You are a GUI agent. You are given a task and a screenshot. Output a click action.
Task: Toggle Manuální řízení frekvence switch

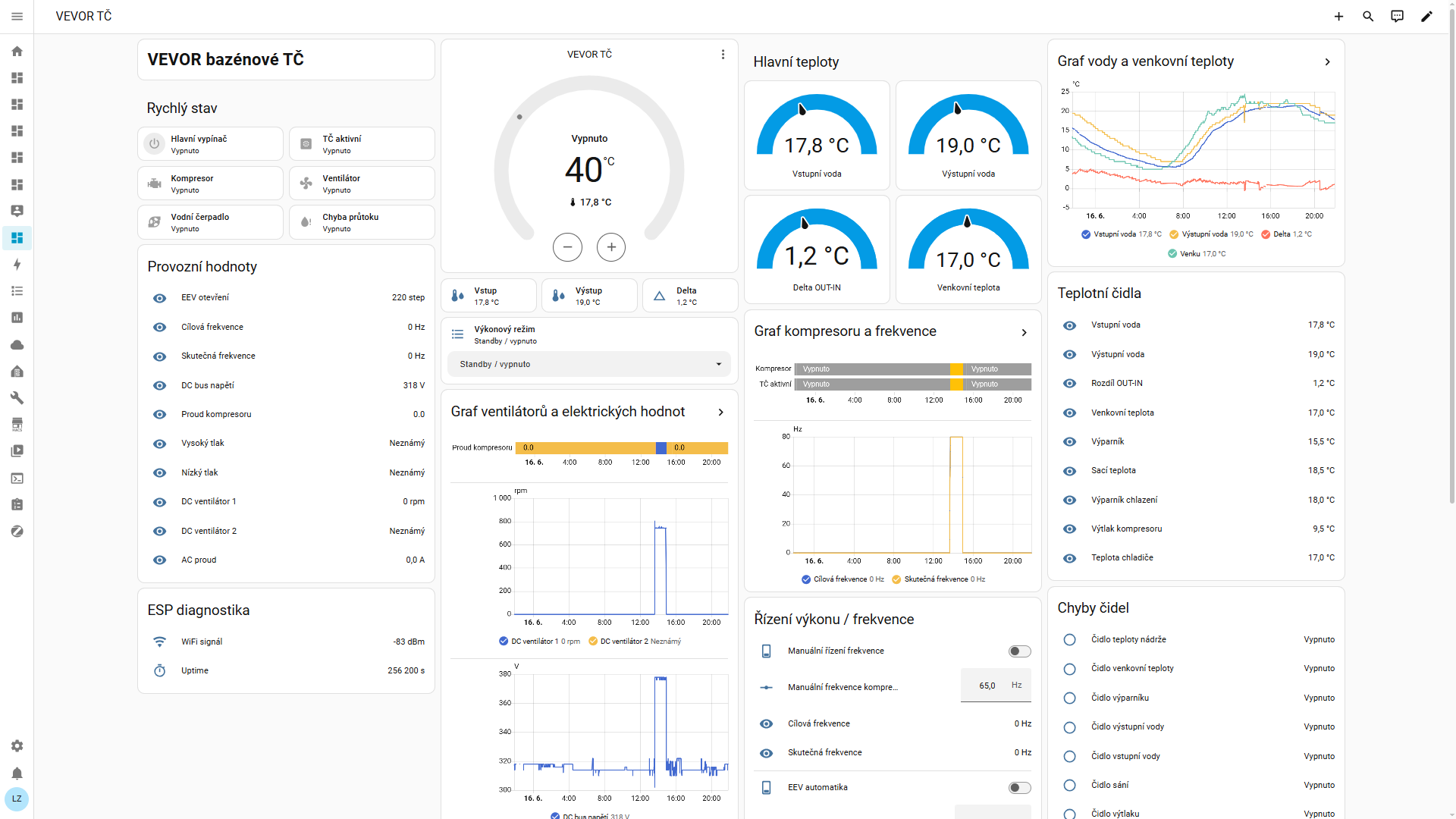(1019, 651)
